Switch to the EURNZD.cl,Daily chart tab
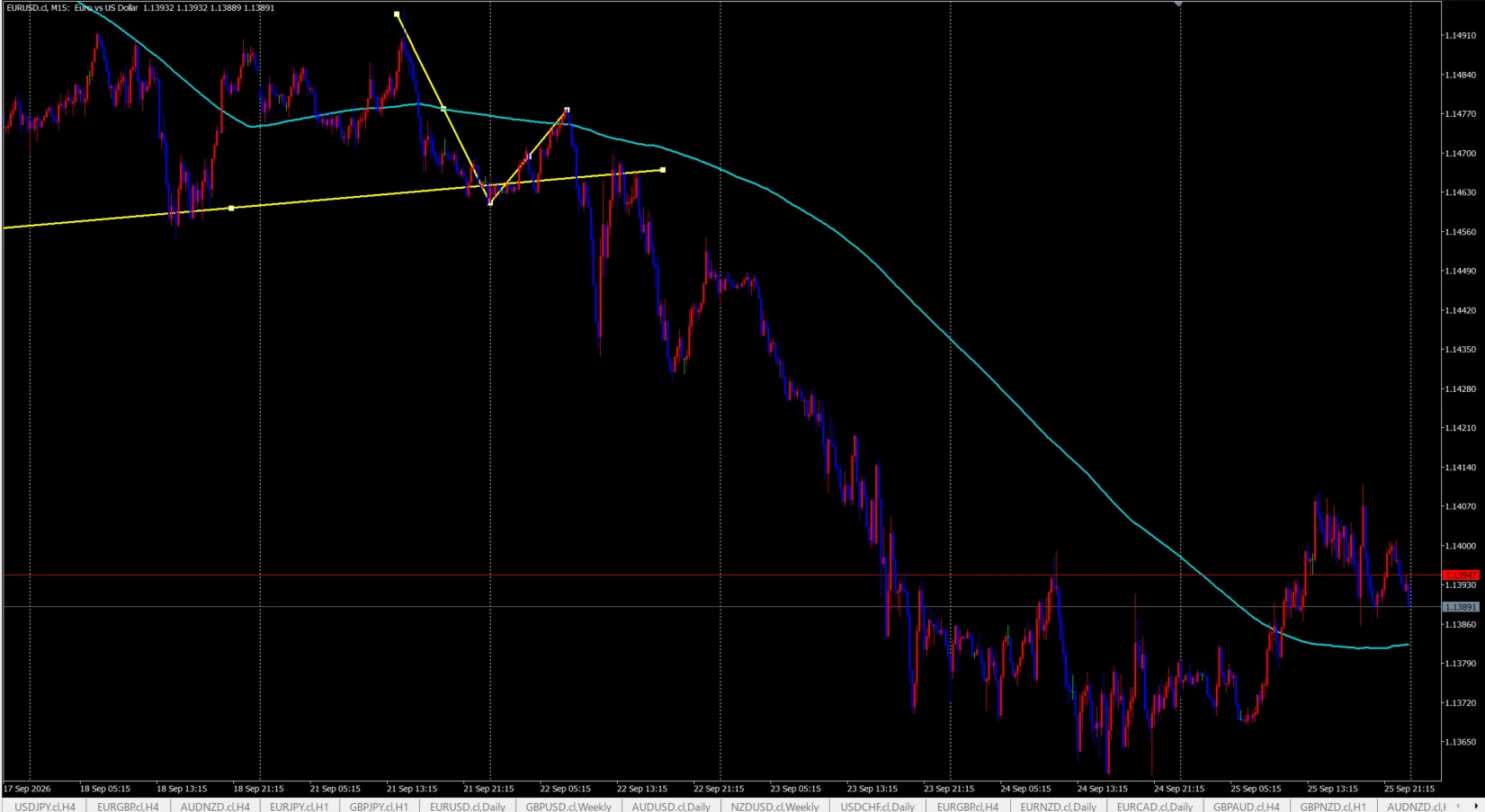Screen dimensions: 1485x812 pyautogui.click(x=1059, y=806)
